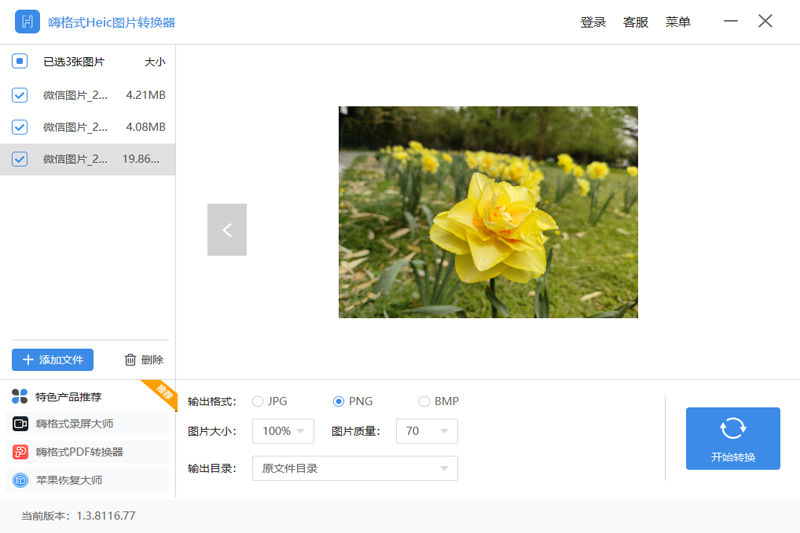Click the daffodil preview image
The image size is (800, 533).
pos(488,212)
